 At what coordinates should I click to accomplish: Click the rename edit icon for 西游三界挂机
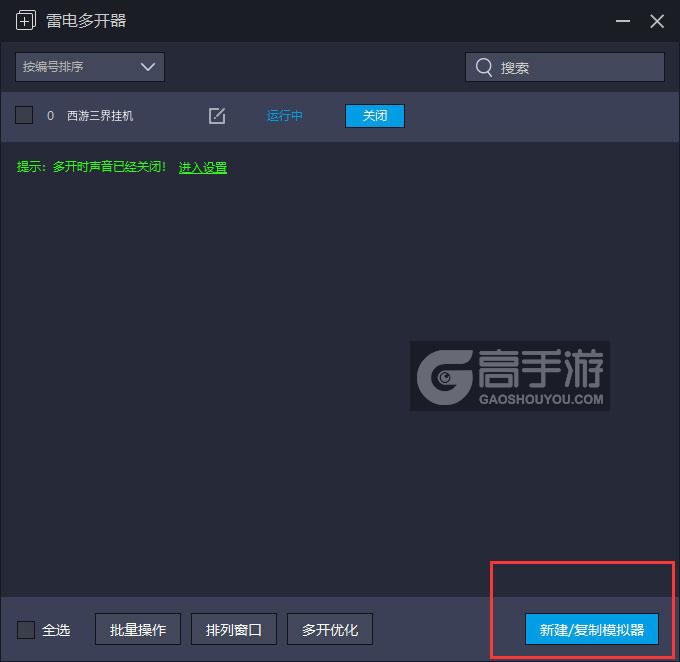pos(217,116)
